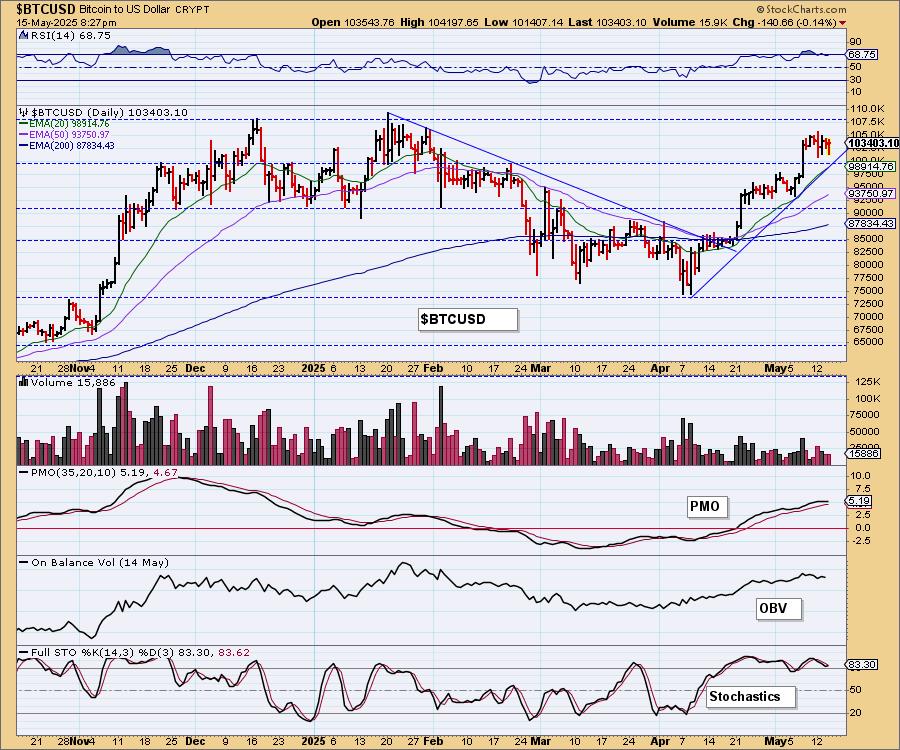900x750 pixels.
Task: Click the boxed 5.19 PMO axis tag
Action: [x=859, y=501]
